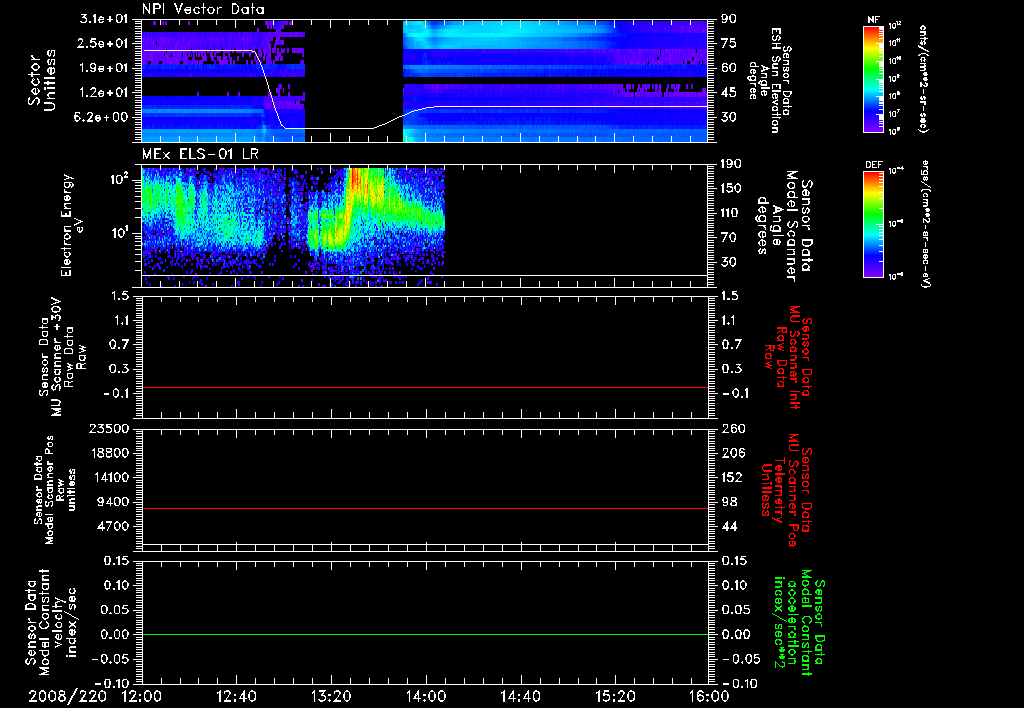
Task: Click the 90 degree elevation tick label
Action: (x=729, y=19)
